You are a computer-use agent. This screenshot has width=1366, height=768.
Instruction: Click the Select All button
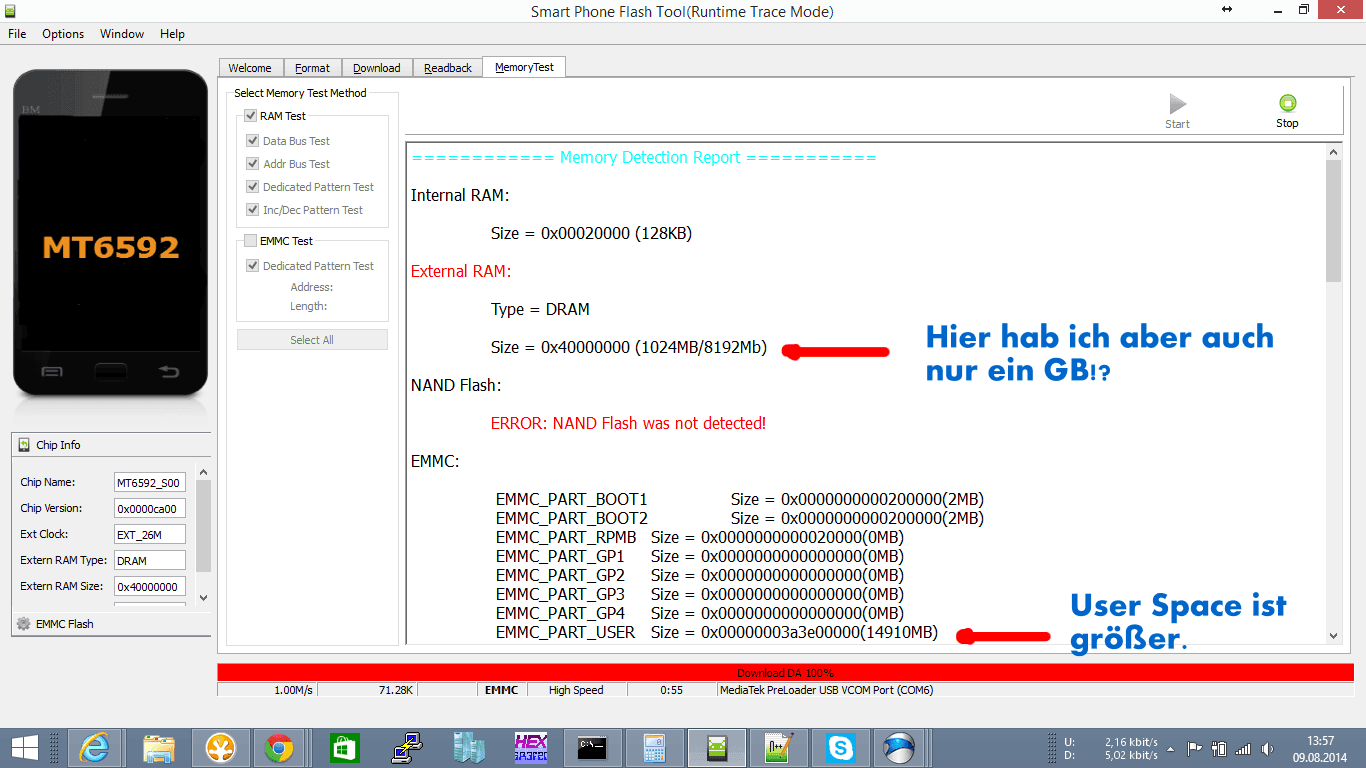click(x=312, y=340)
